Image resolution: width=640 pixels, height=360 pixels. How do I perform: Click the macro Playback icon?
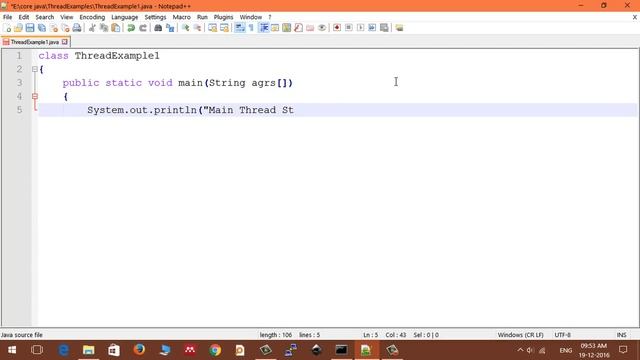[360, 28]
